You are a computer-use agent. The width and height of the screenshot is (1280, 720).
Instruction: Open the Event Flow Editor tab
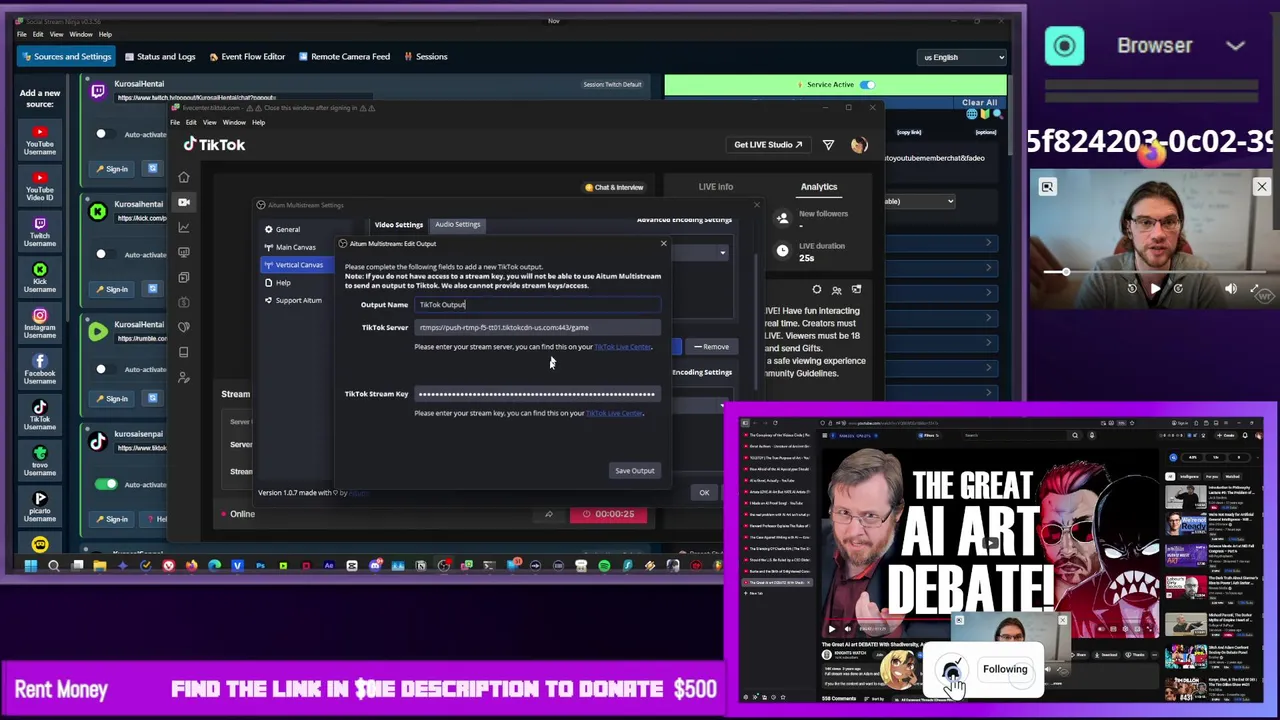pyautogui.click(x=247, y=57)
